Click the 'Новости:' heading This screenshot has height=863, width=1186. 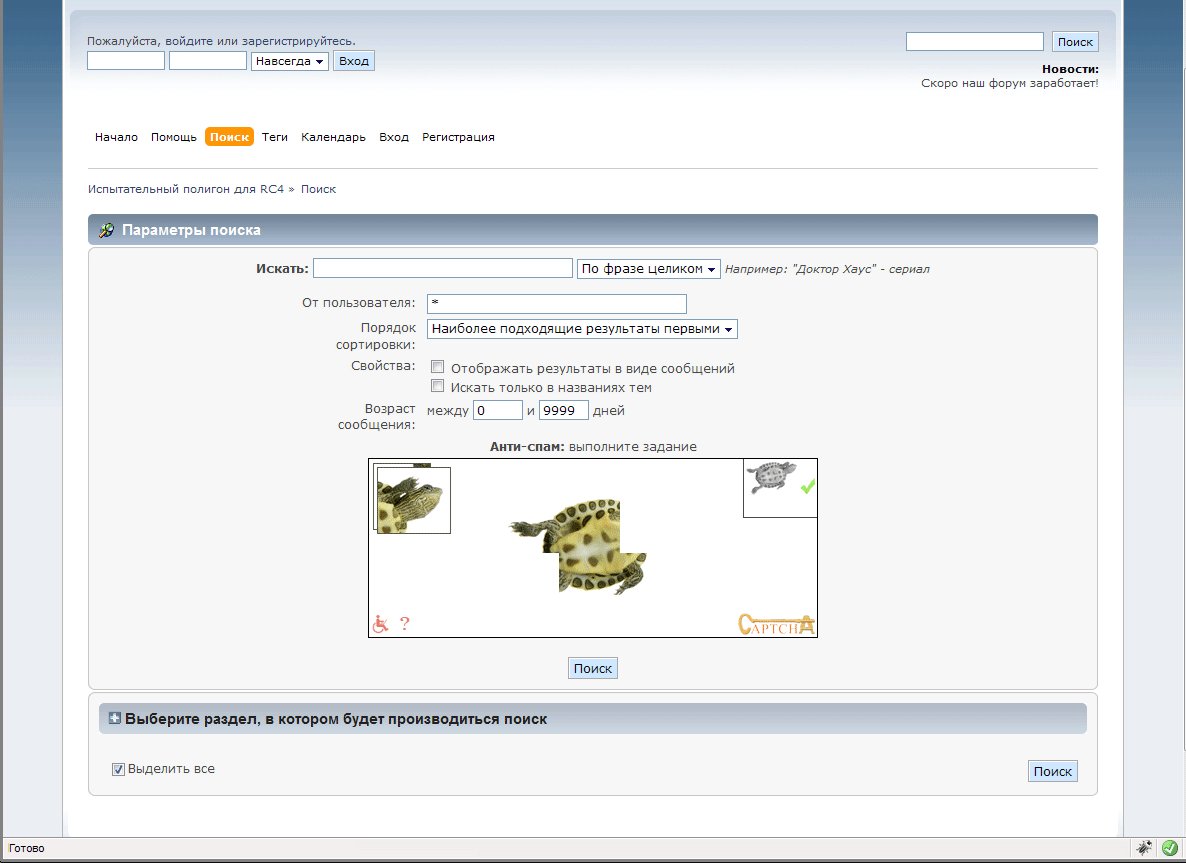(x=1070, y=69)
